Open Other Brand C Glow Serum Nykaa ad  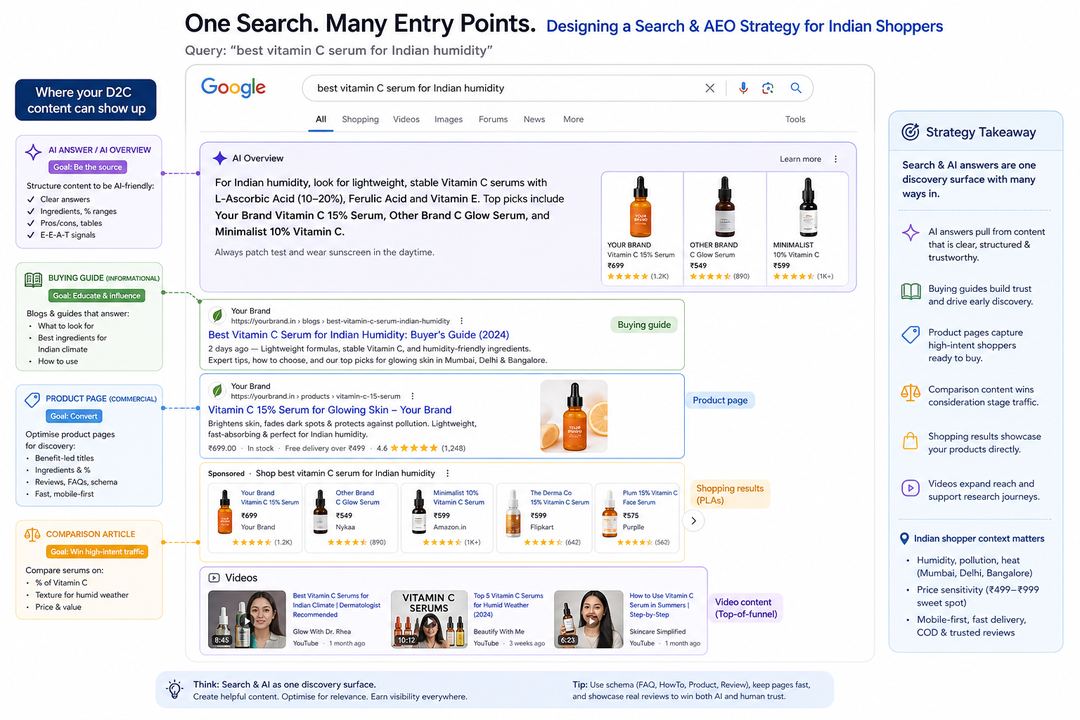point(351,517)
